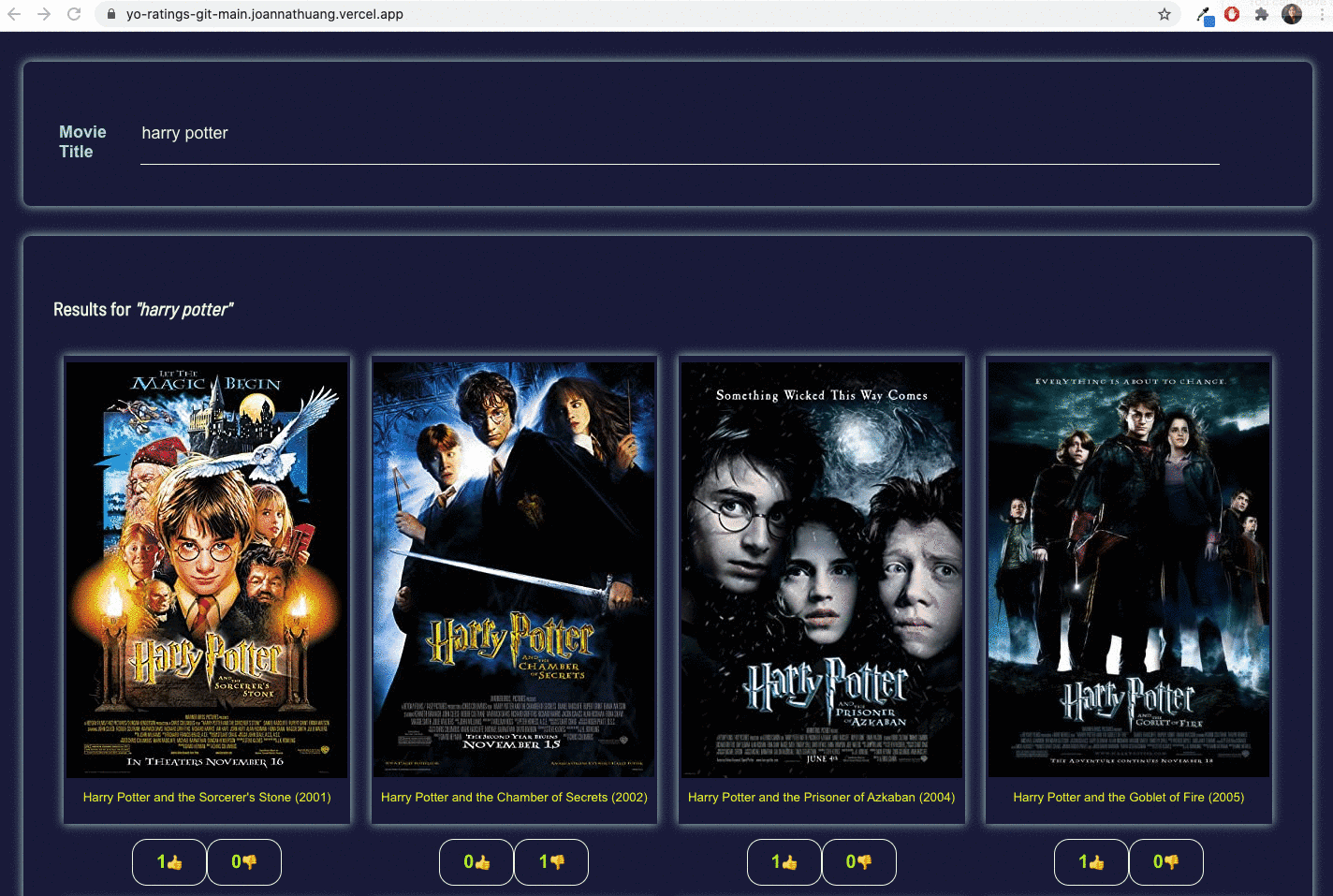Image resolution: width=1333 pixels, height=896 pixels.
Task: Go back with the browser back arrow
Action: pos(14,14)
